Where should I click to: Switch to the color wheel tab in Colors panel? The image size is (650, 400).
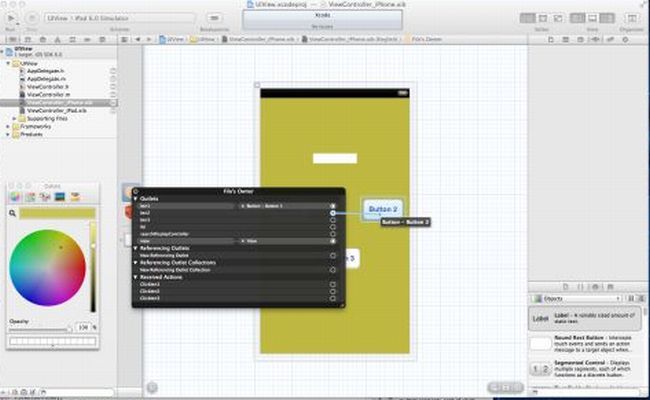15,197
